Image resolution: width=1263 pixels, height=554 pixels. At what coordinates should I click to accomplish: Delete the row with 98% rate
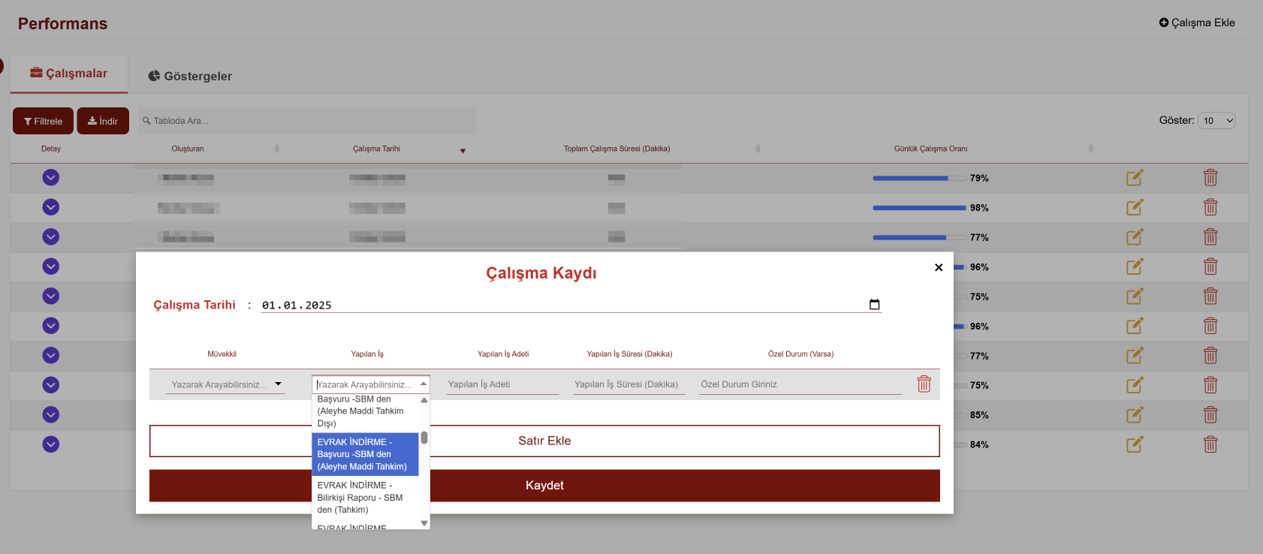pos(1210,207)
